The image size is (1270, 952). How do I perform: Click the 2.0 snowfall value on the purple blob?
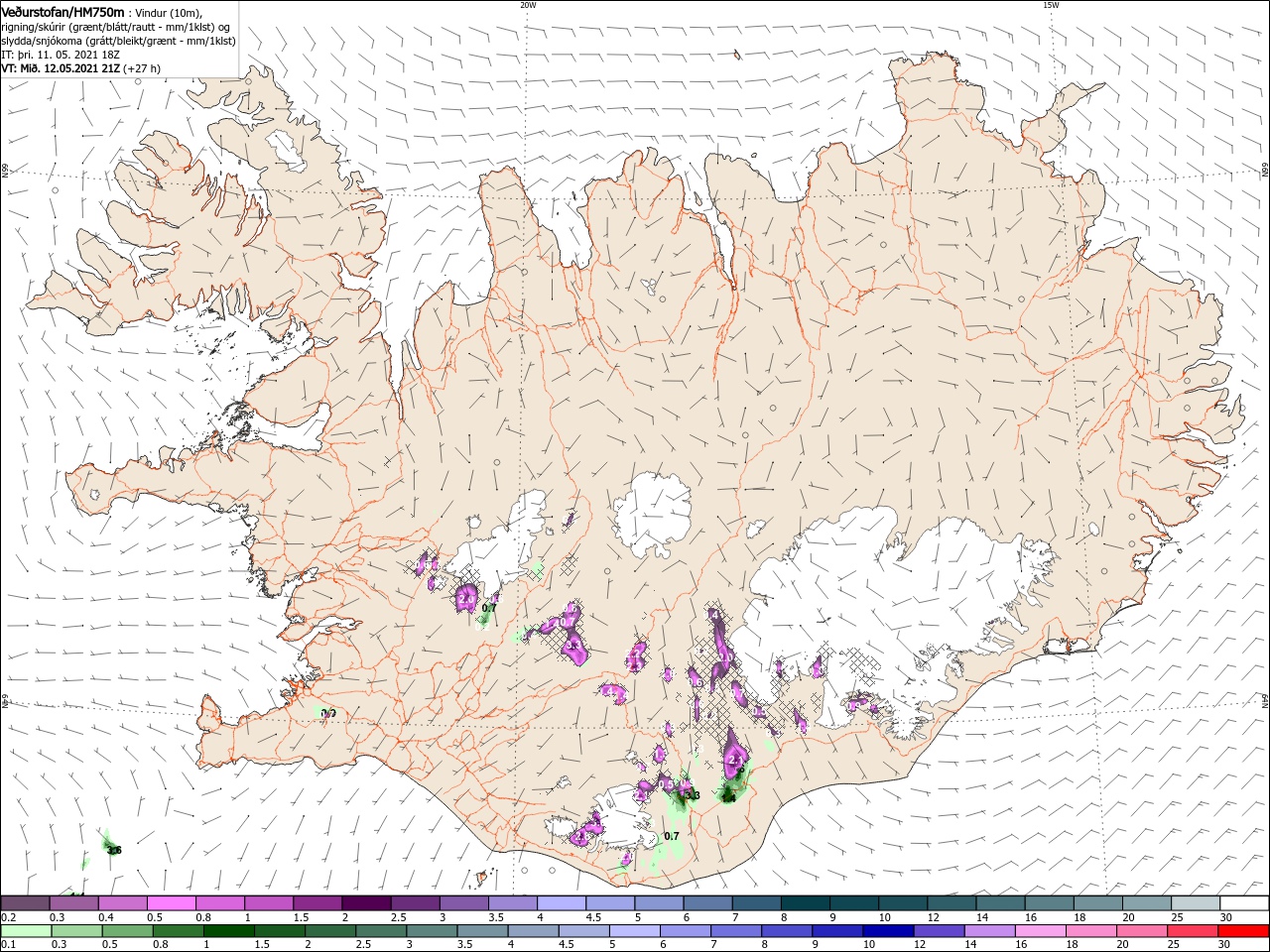point(465,599)
